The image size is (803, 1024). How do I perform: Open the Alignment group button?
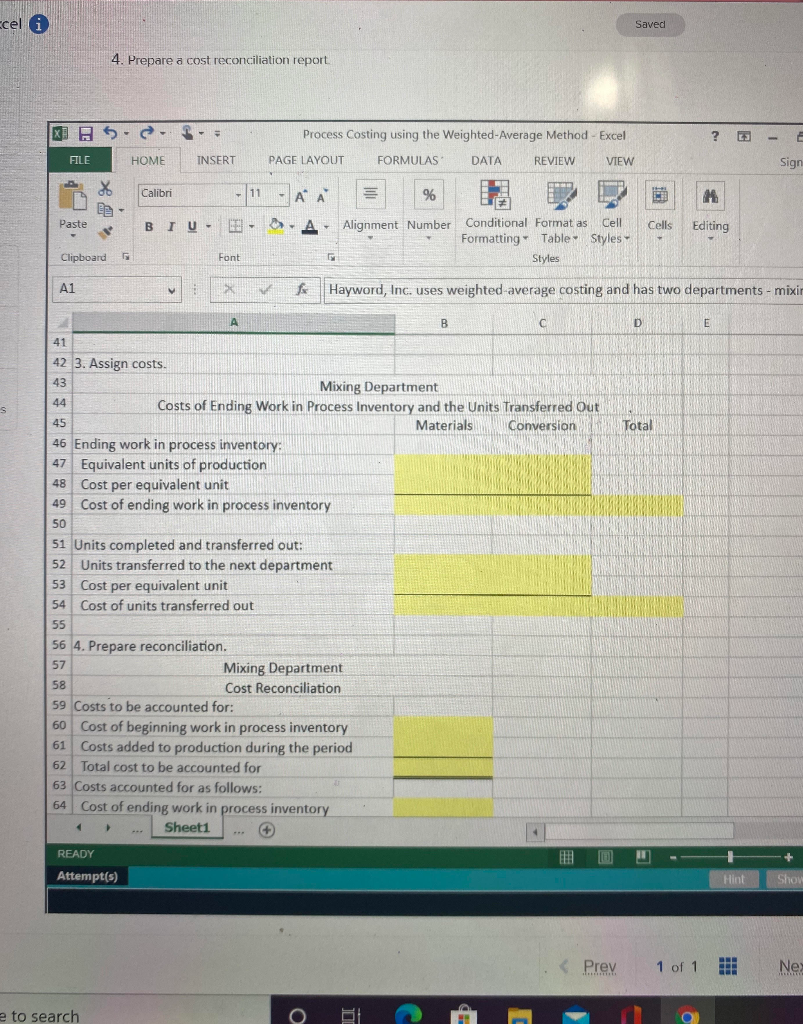coord(370,209)
